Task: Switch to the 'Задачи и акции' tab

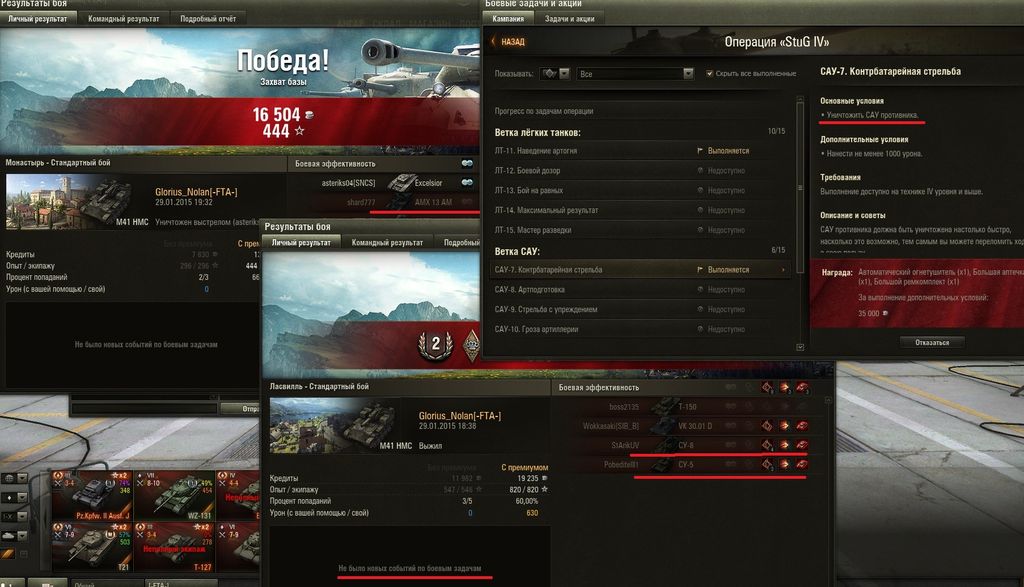Action: (569, 19)
